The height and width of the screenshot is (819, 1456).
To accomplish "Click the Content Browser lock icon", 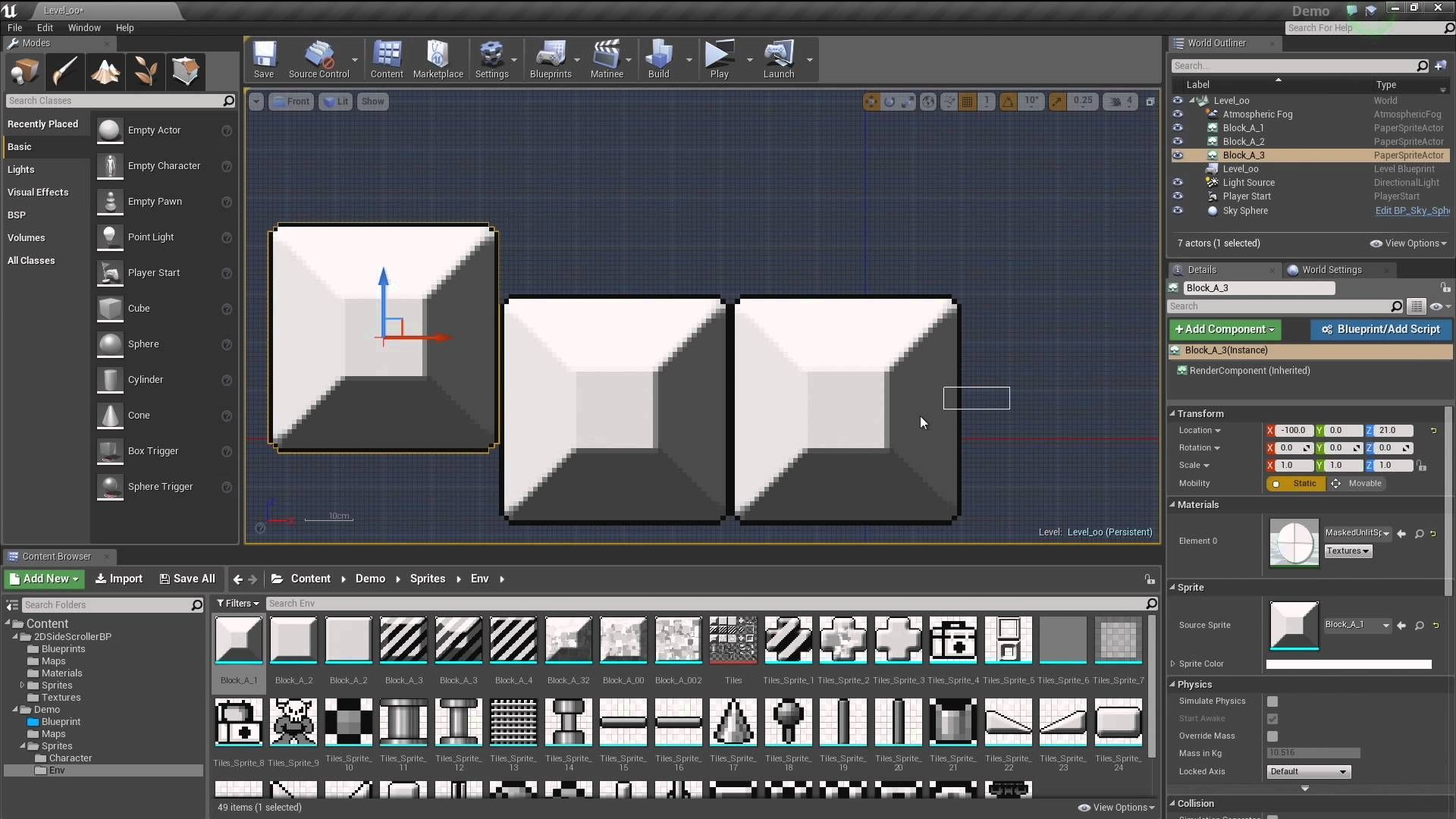I will [x=1150, y=579].
